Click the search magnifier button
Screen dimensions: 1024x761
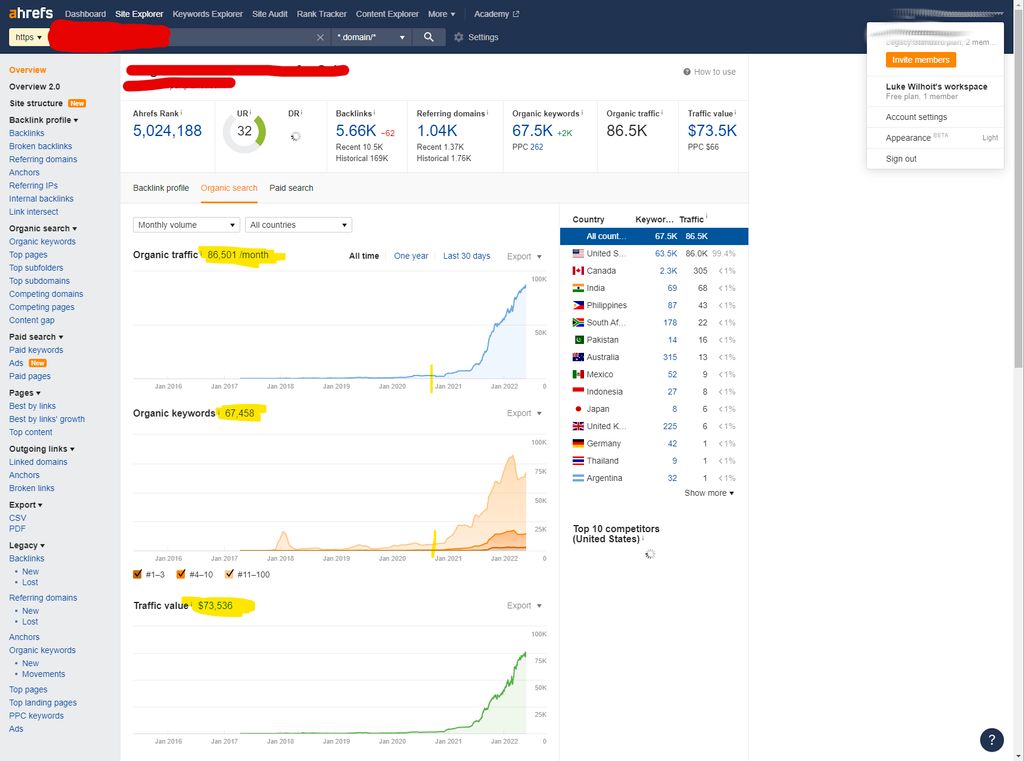pyautogui.click(x=428, y=37)
